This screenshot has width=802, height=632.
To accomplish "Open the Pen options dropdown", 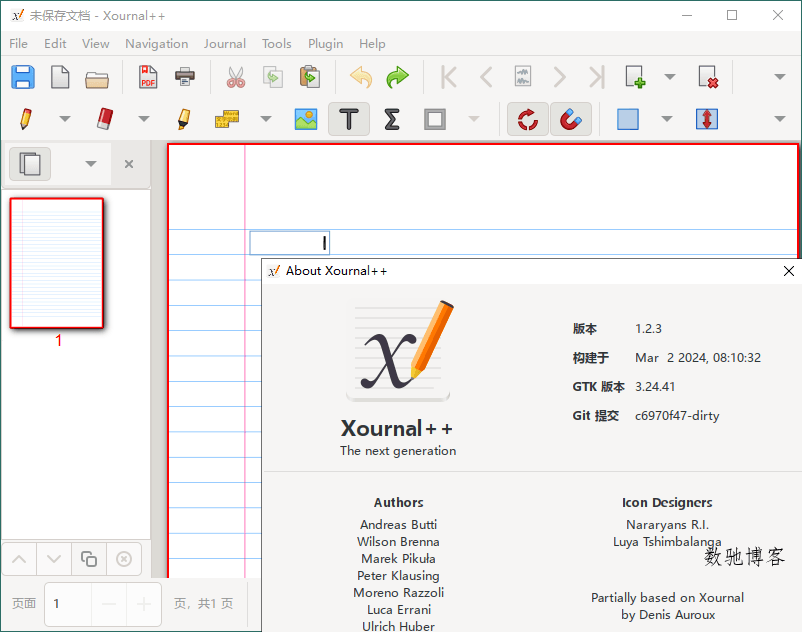I will click(x=64, y=119).
